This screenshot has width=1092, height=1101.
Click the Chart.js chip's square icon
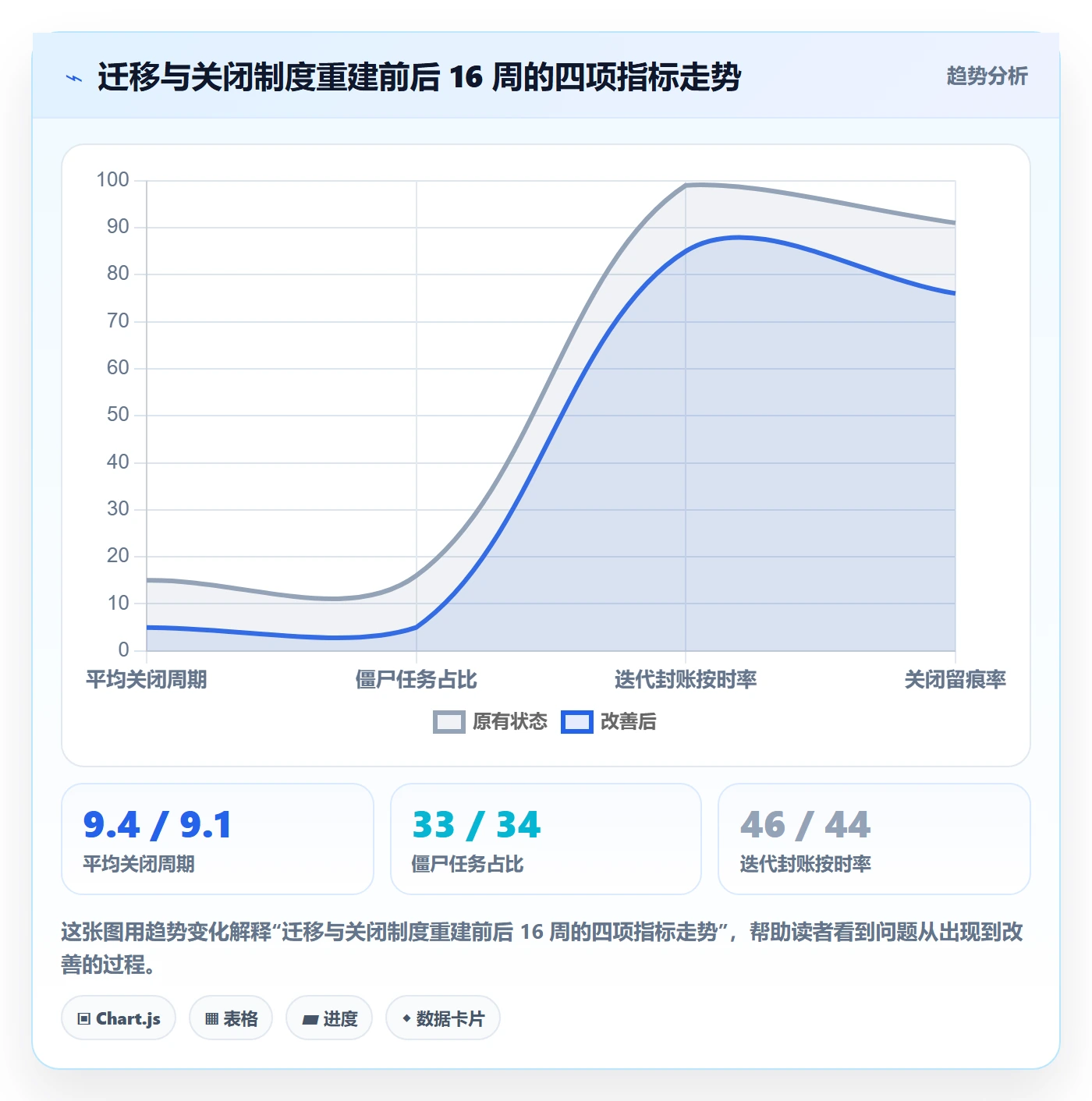pyautogui.click(x=84, y=1019)
